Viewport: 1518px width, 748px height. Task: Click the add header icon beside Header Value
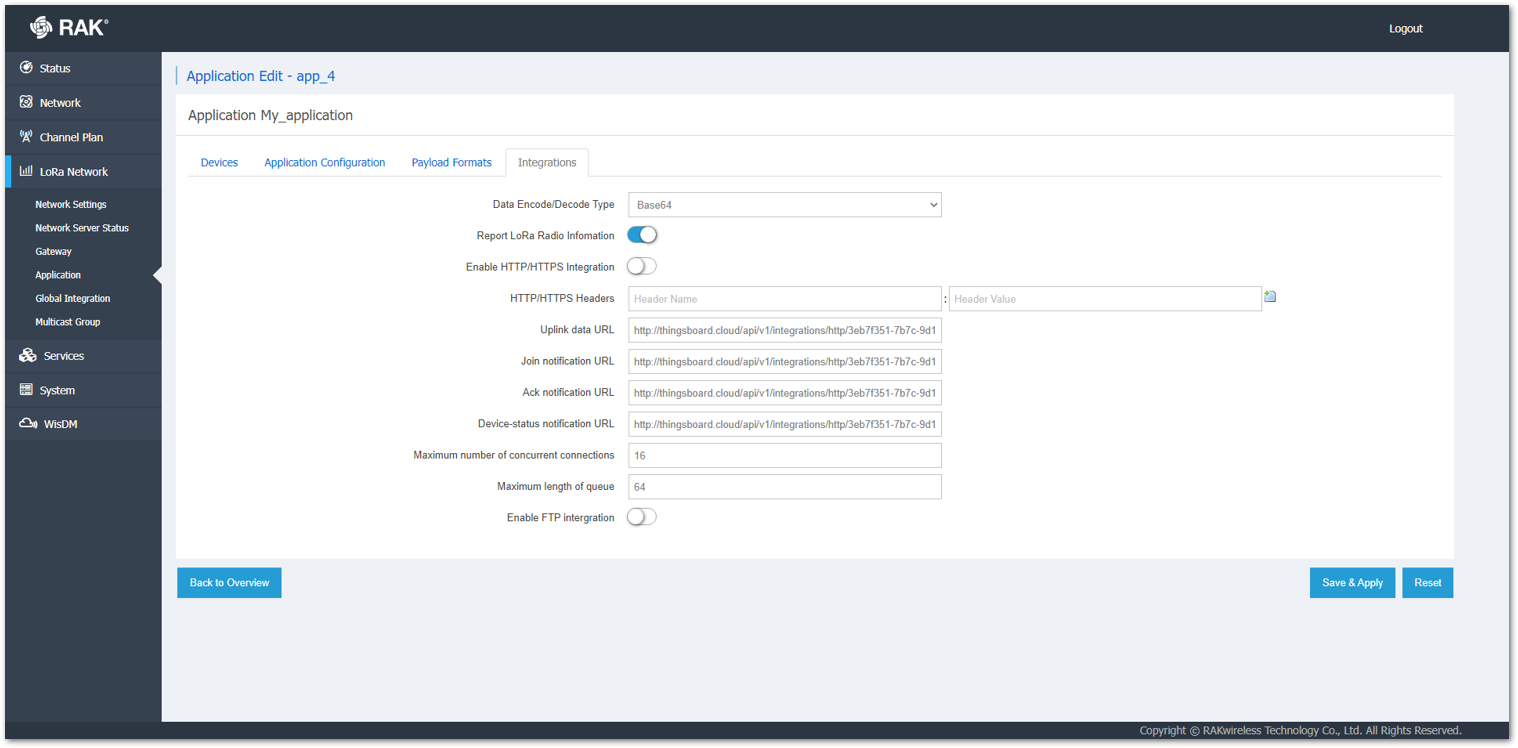(1270, 296)
